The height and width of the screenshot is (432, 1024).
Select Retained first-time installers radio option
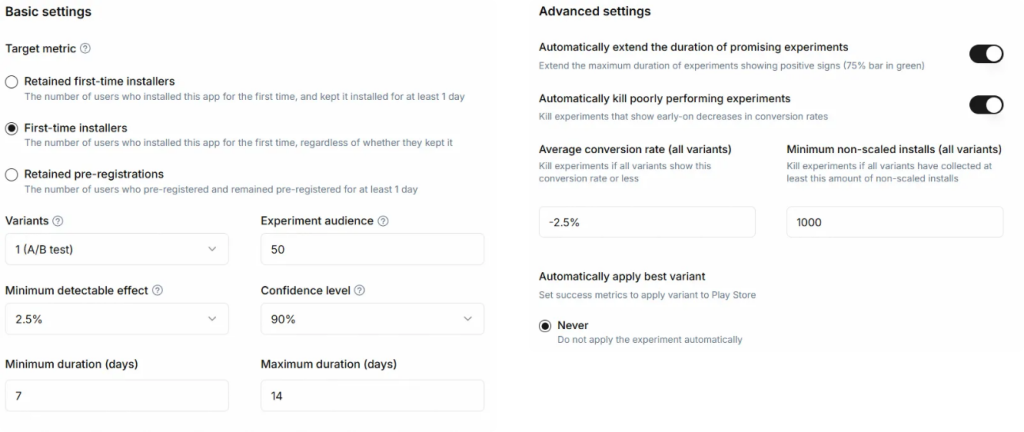tap(12, 81)
